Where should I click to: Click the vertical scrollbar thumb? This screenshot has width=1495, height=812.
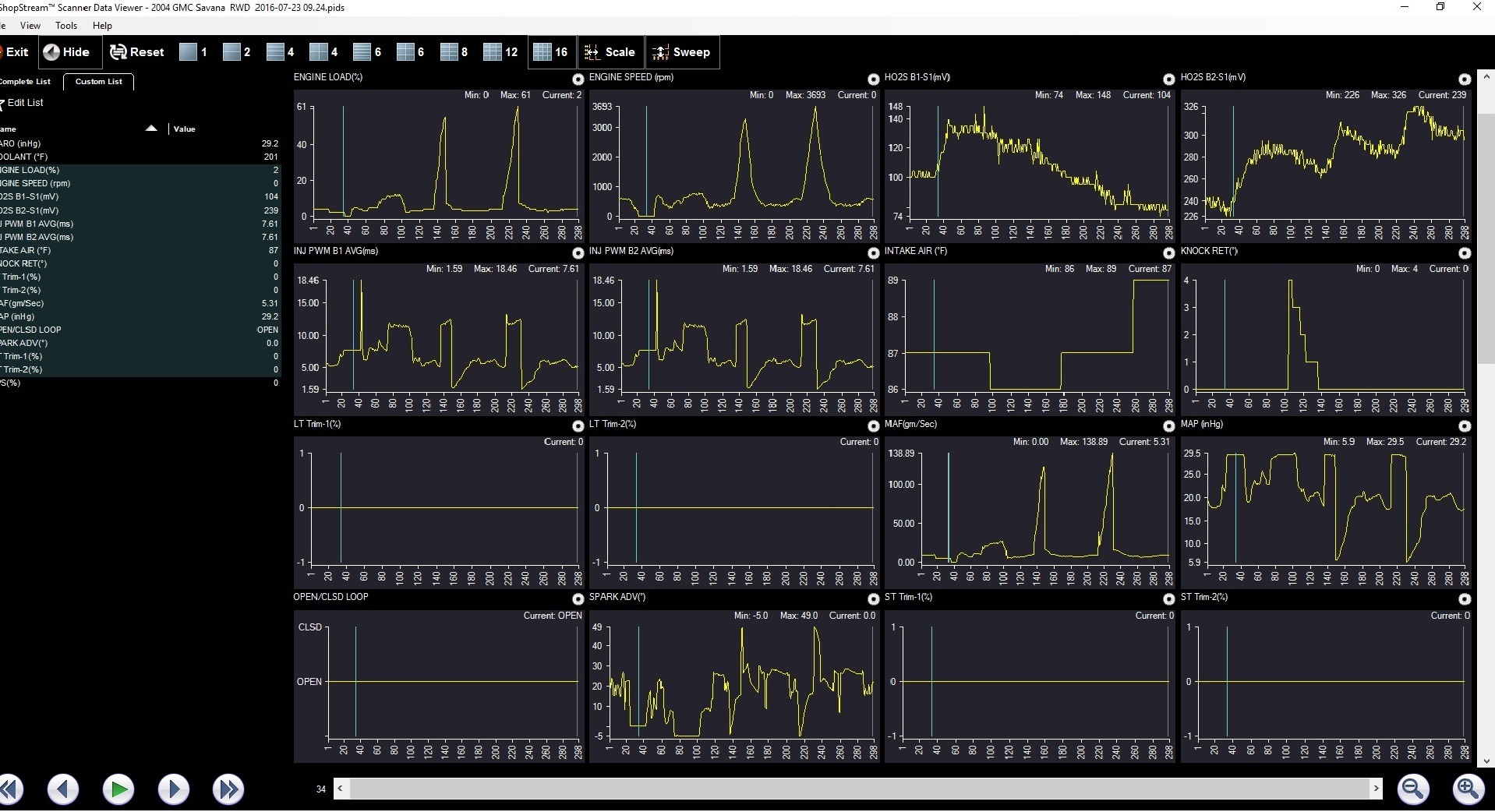[1486, 238]
